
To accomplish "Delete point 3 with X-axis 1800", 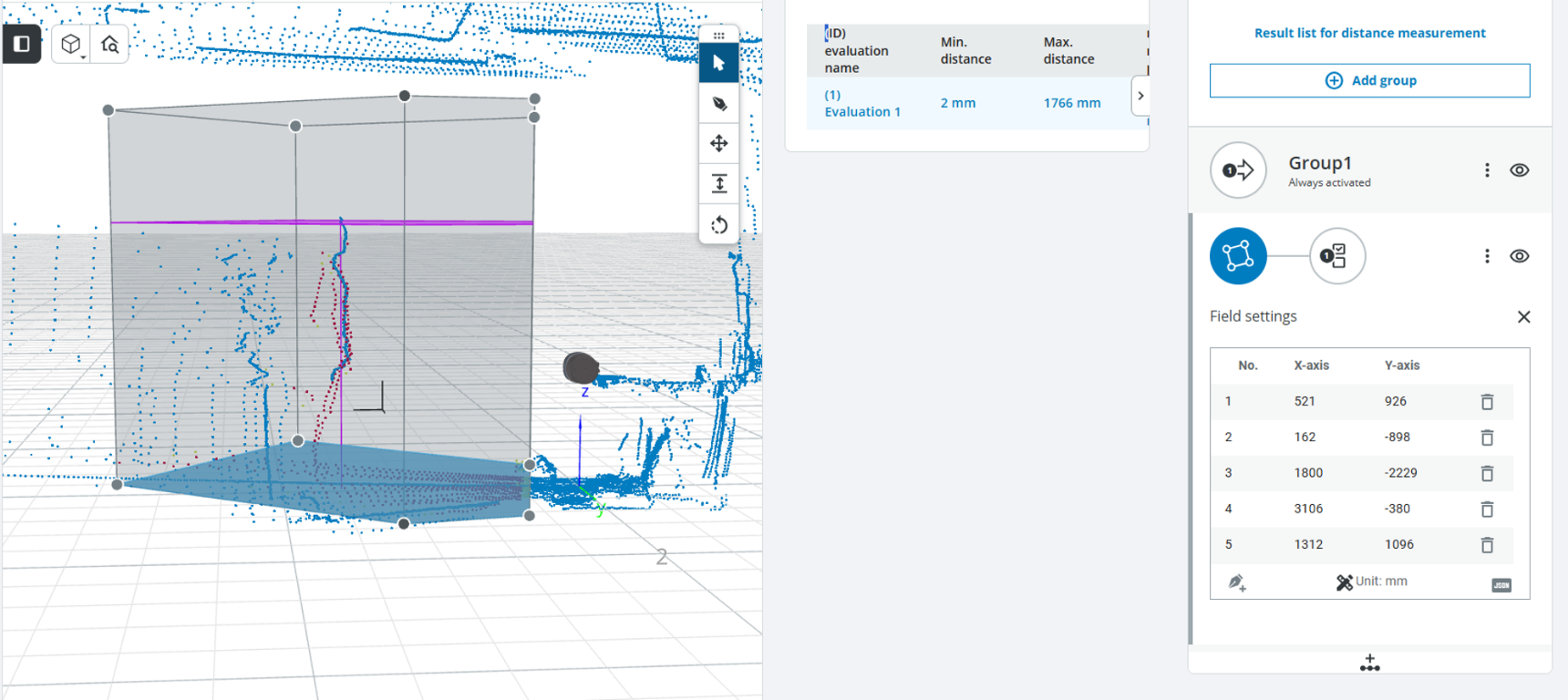I will 1487,473.
